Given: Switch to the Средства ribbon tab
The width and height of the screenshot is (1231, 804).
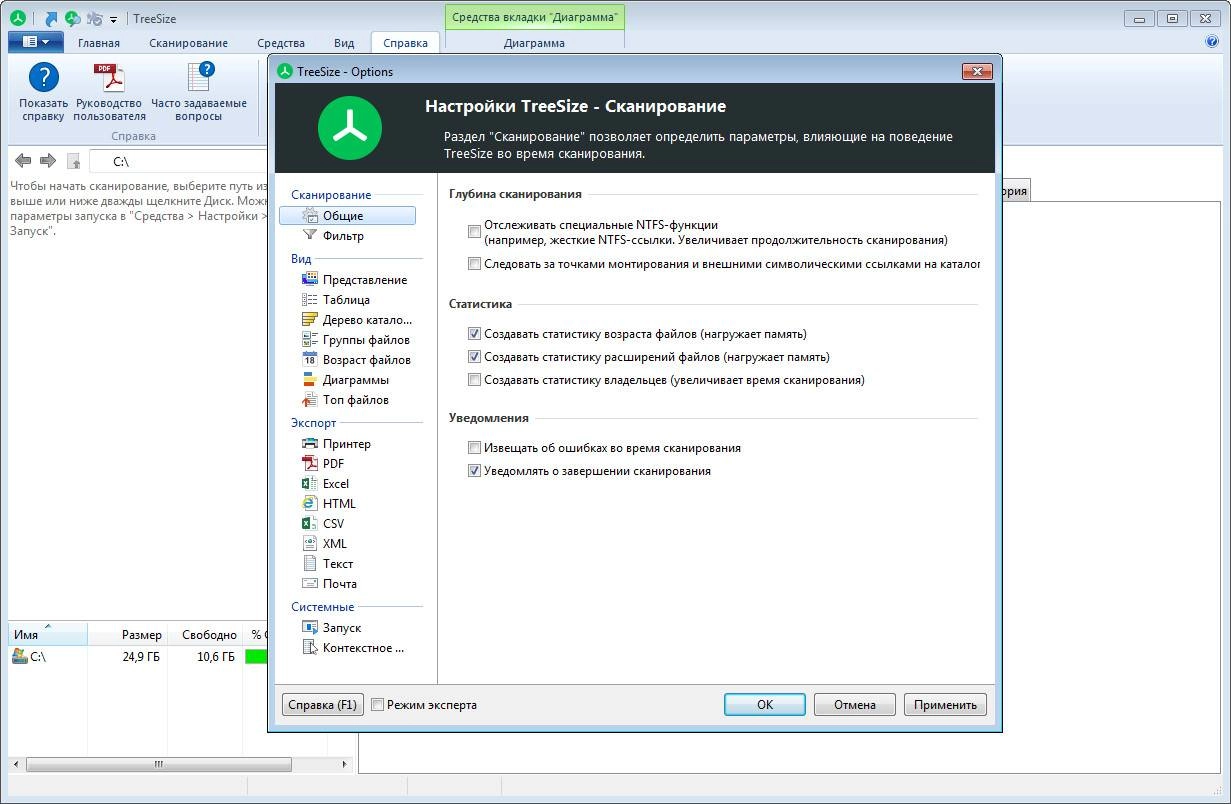Looking at the screenshot, I should pos(281,43).
